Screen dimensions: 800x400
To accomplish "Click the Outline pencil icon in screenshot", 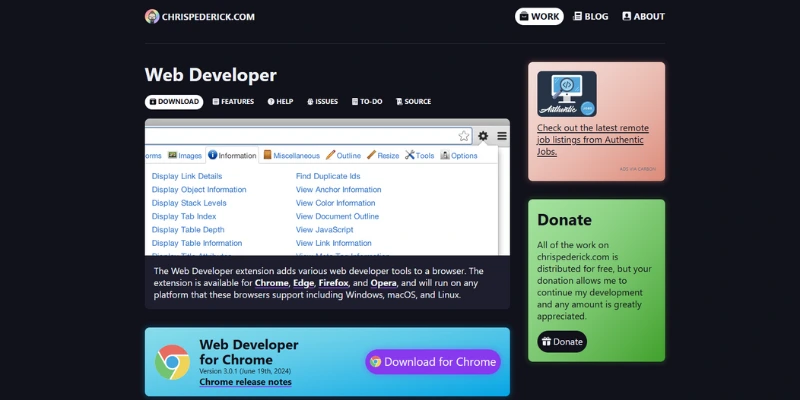I will point(331,155).
